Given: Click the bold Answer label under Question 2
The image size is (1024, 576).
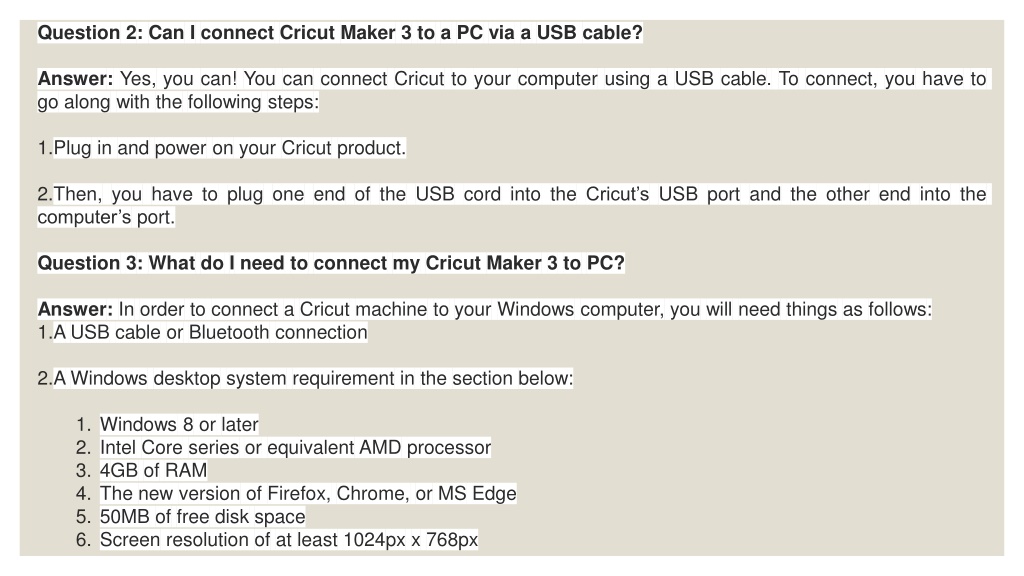Looking at the screenshot, I should tap(75, 79).
